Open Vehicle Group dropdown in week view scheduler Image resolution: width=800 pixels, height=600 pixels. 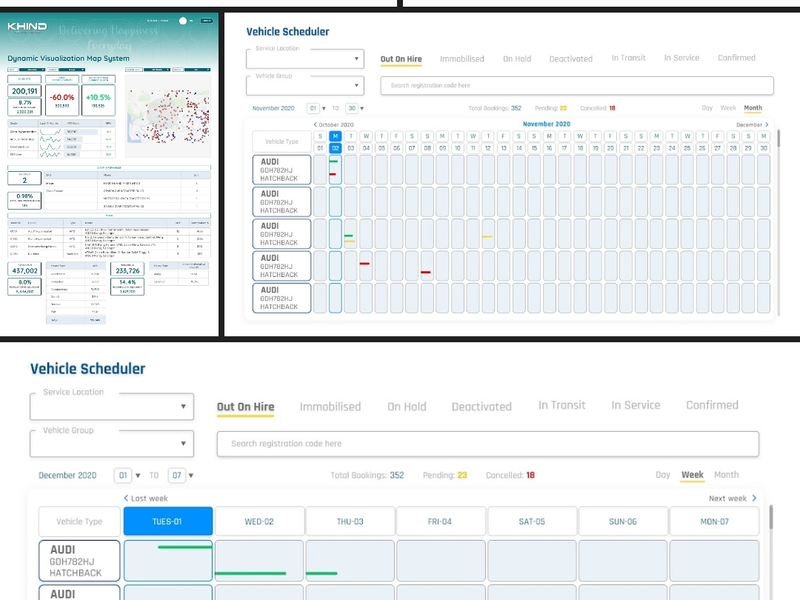click(x=112, y=444)
